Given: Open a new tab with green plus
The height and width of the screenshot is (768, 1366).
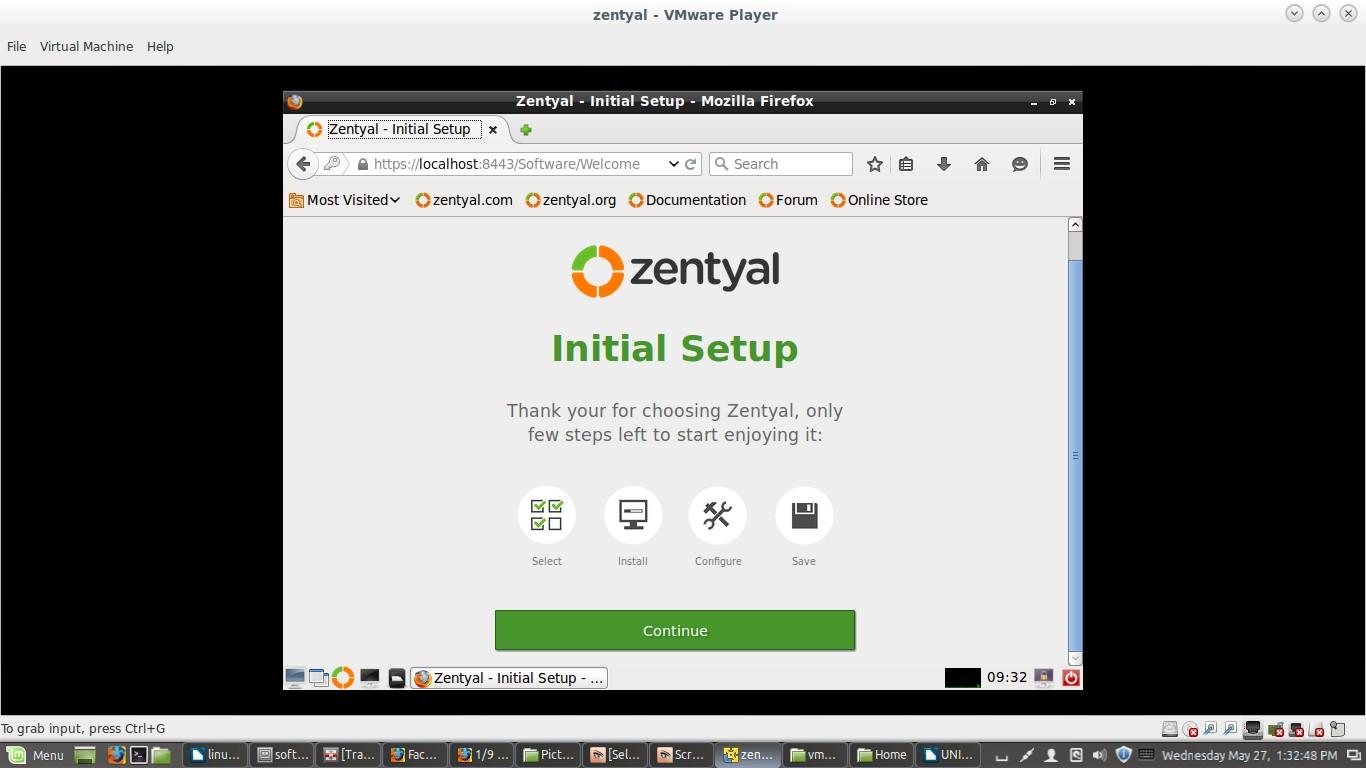Looking at the screenshot, I should pos(526,129).
